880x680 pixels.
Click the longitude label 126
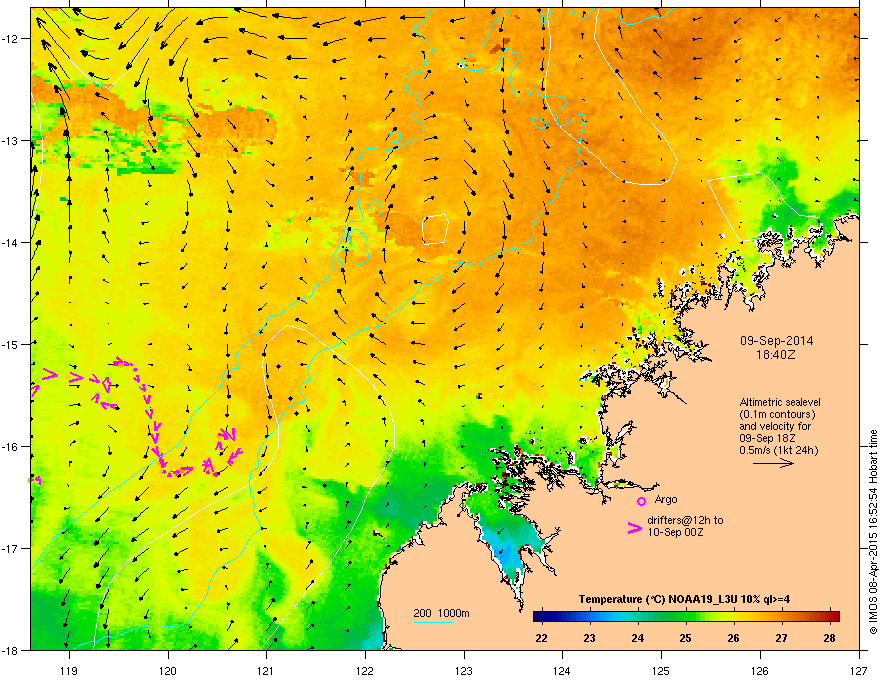tap(760, 670)
